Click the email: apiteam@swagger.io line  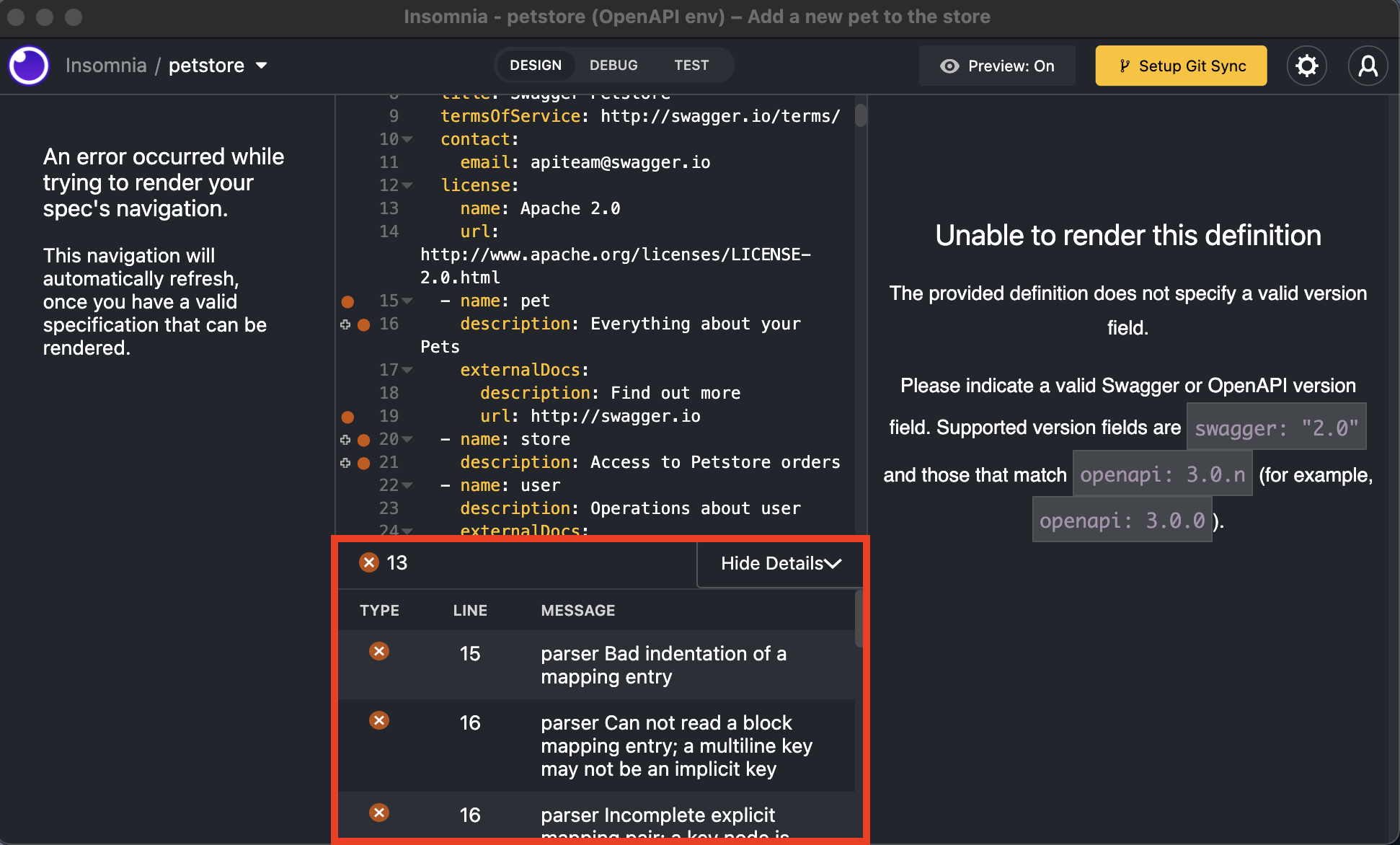585,162
